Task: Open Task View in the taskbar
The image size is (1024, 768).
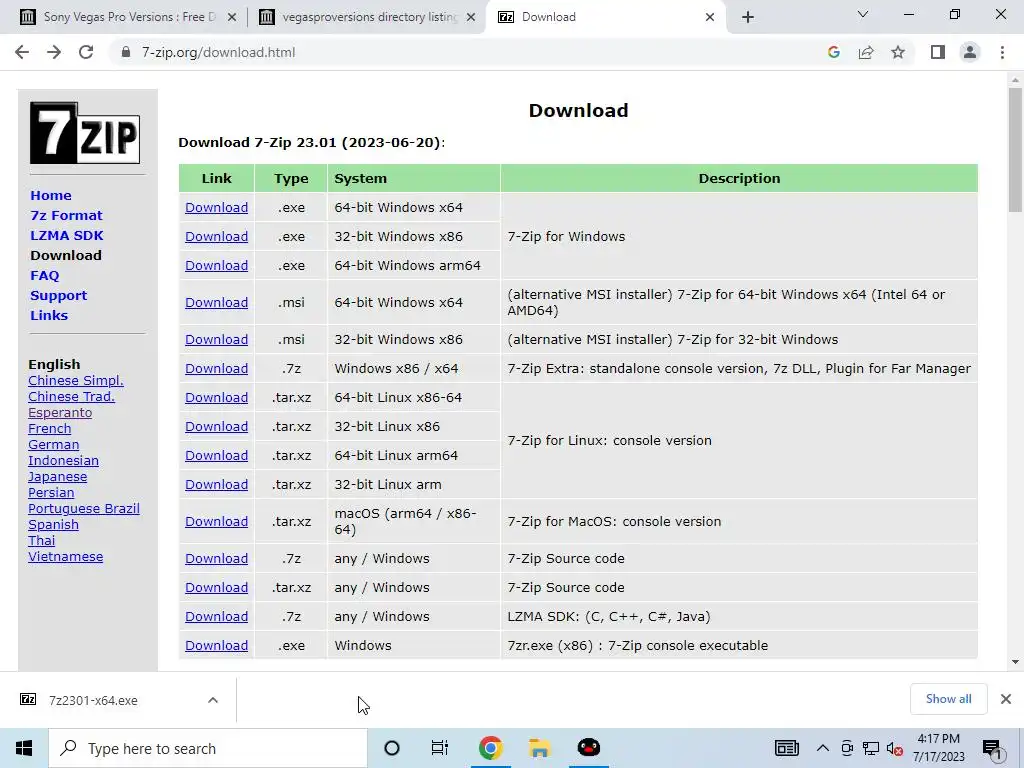Action: [440, 748]
